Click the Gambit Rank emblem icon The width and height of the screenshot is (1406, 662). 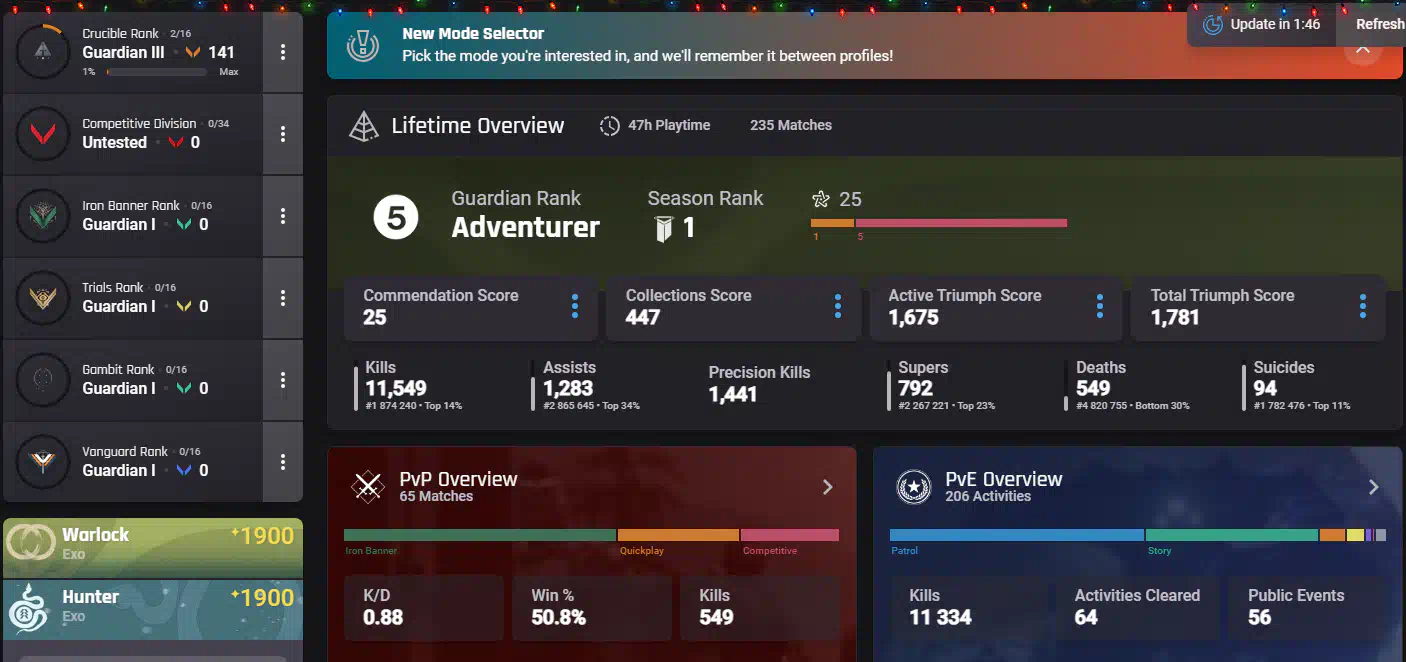click(x=42, y=380)
